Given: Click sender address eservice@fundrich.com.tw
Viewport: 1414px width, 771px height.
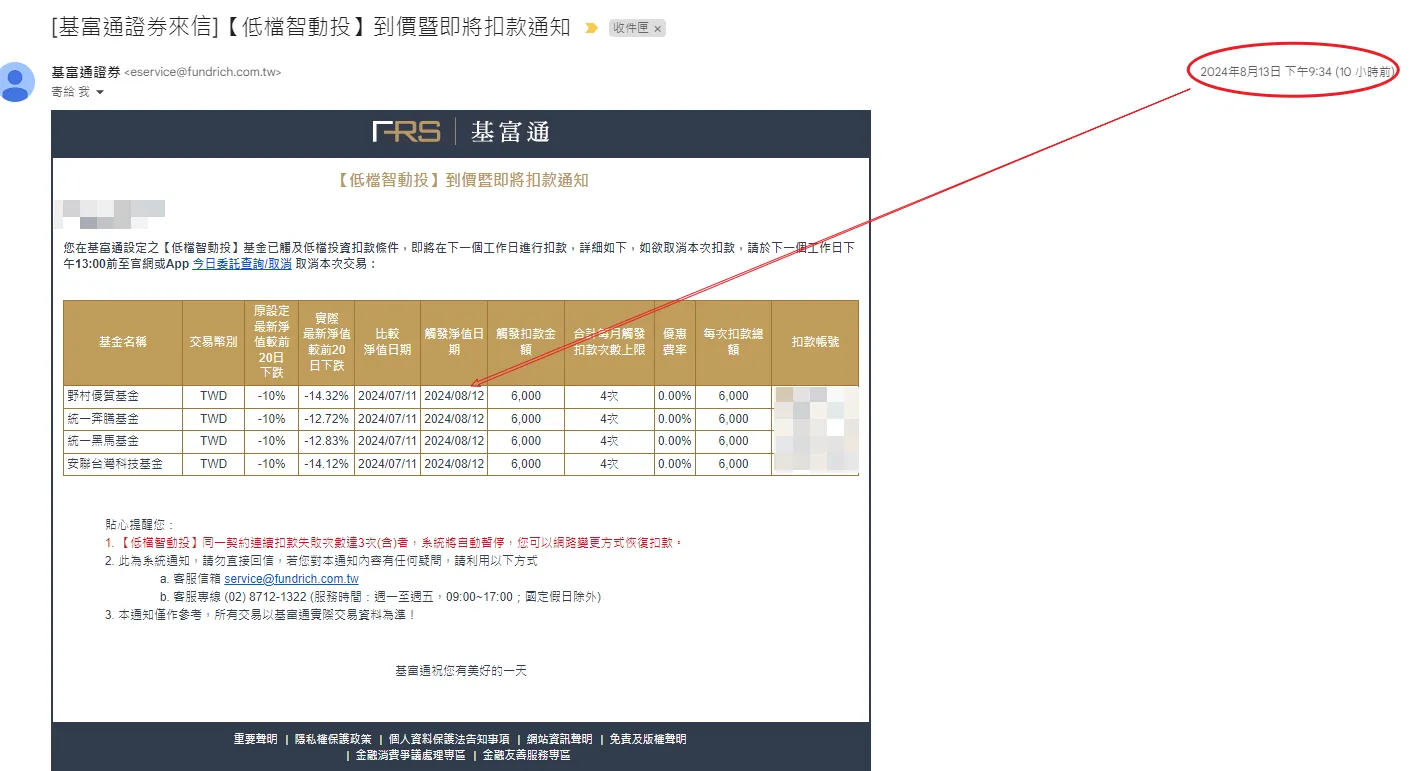Looking at the screenshot, I should 203,72.
